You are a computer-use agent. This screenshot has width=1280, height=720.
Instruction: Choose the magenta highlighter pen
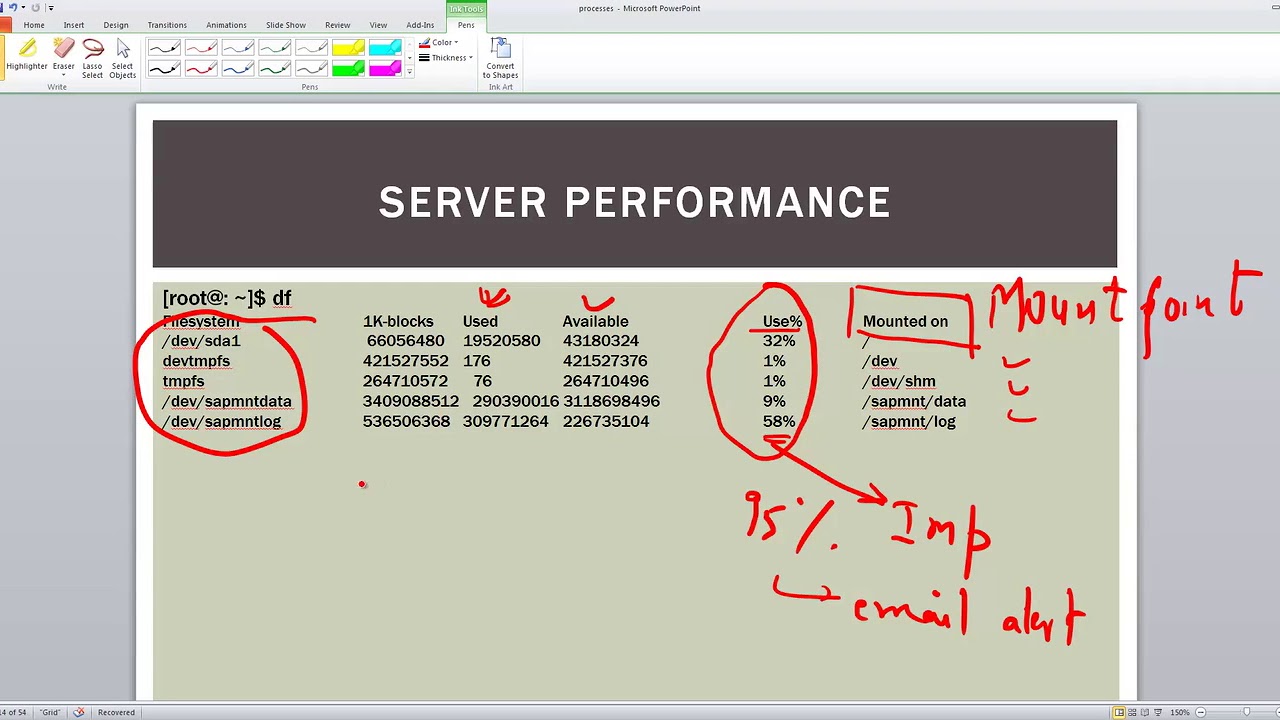click(385, 68)
